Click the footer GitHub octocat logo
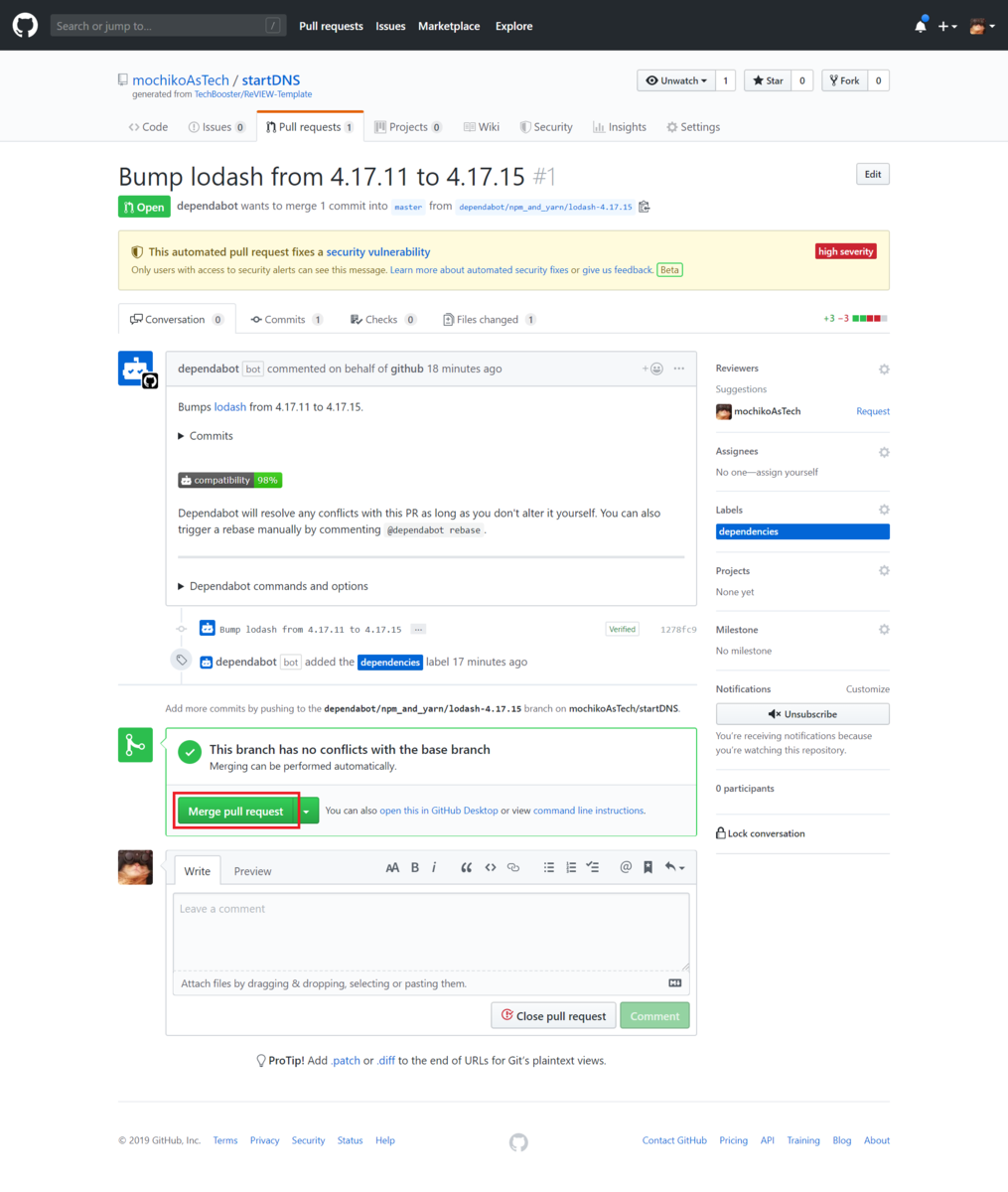Screen dimensions: 1008x1192 pos(518,1142)
